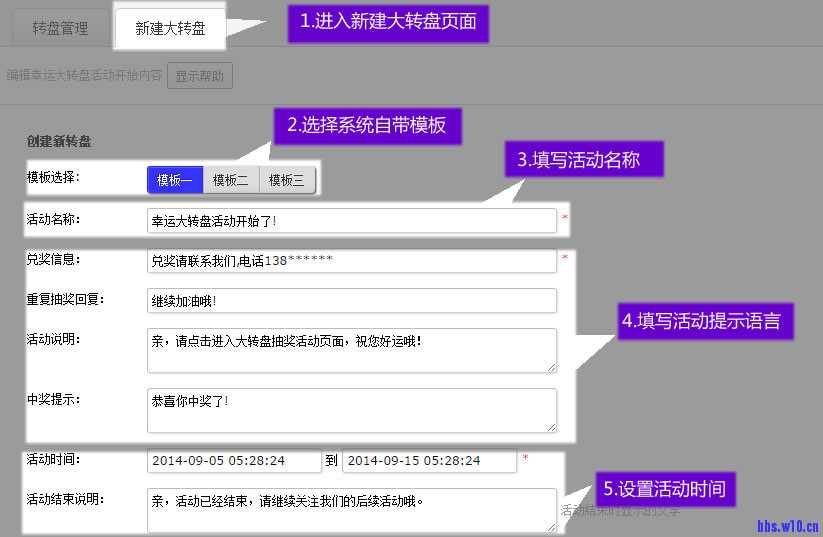823x537 pixels.
Task: Open the activity start date-time field
Action: tap(234, 461)
